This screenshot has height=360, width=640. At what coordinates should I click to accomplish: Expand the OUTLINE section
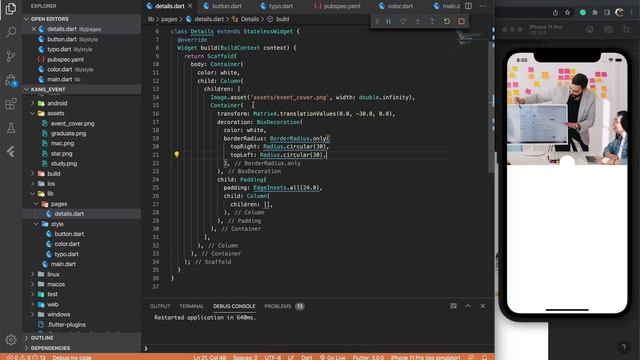[82, 338]
